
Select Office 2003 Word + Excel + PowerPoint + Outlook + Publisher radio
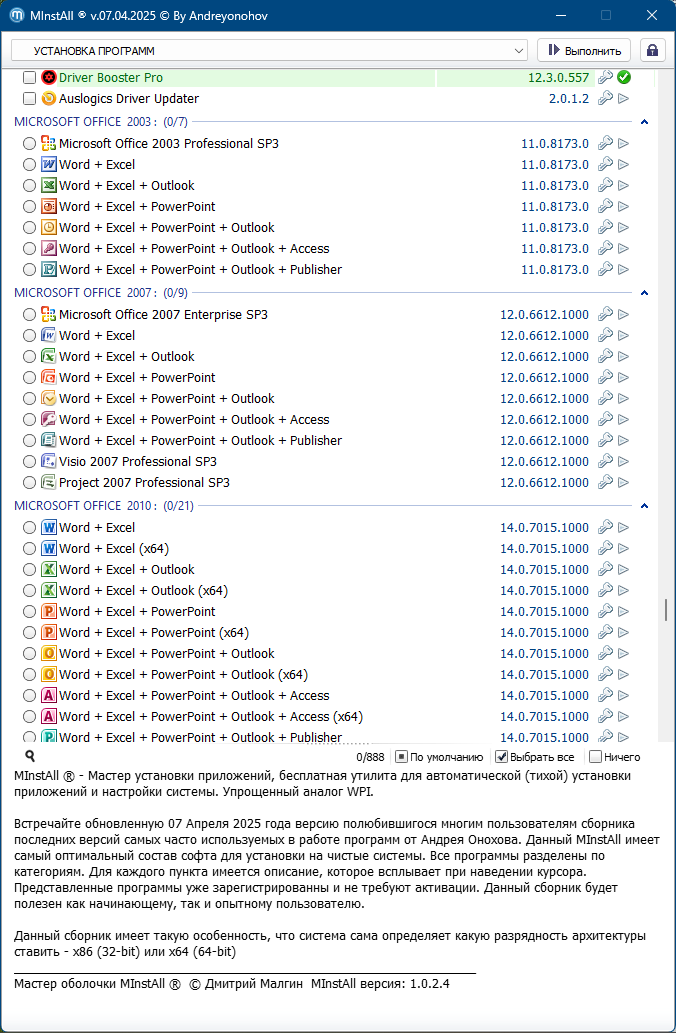[29, 270]
